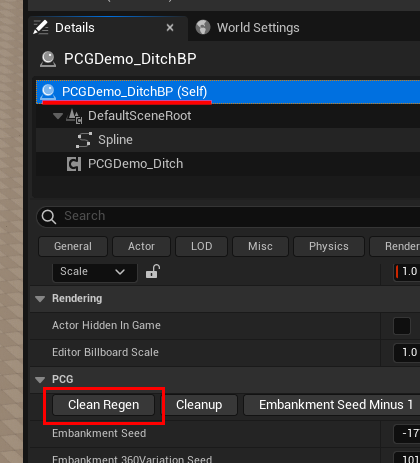Click the Clean Regen button
Image resolution: width=420 pixels, height=463 pixels.
(x=104, y=405)
